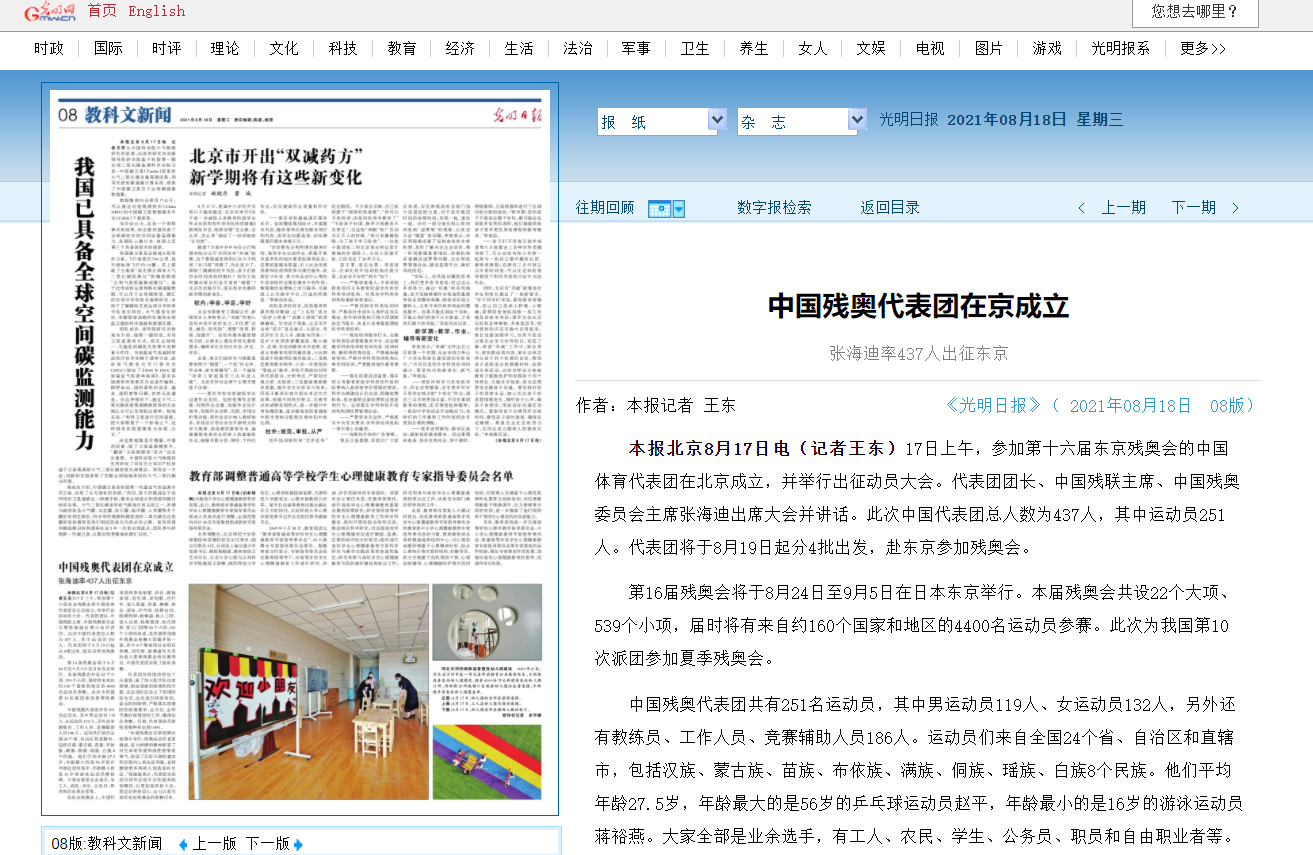This screenshot has height=855, width=1313.
Task: Open the 《光明日报》 source link
Action: point(993,405)
